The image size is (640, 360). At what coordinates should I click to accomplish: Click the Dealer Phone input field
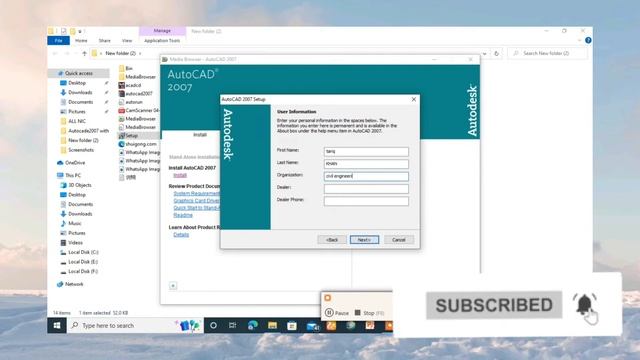tap(366, 201)
